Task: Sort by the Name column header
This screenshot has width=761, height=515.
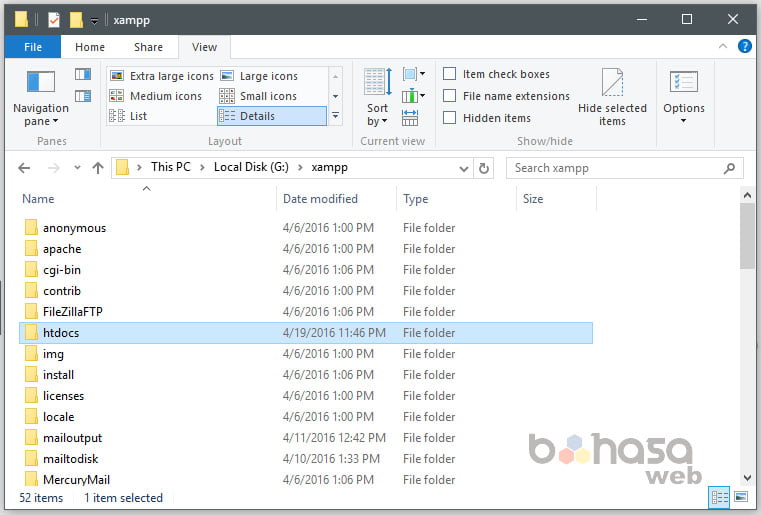Action: point(147,199)
